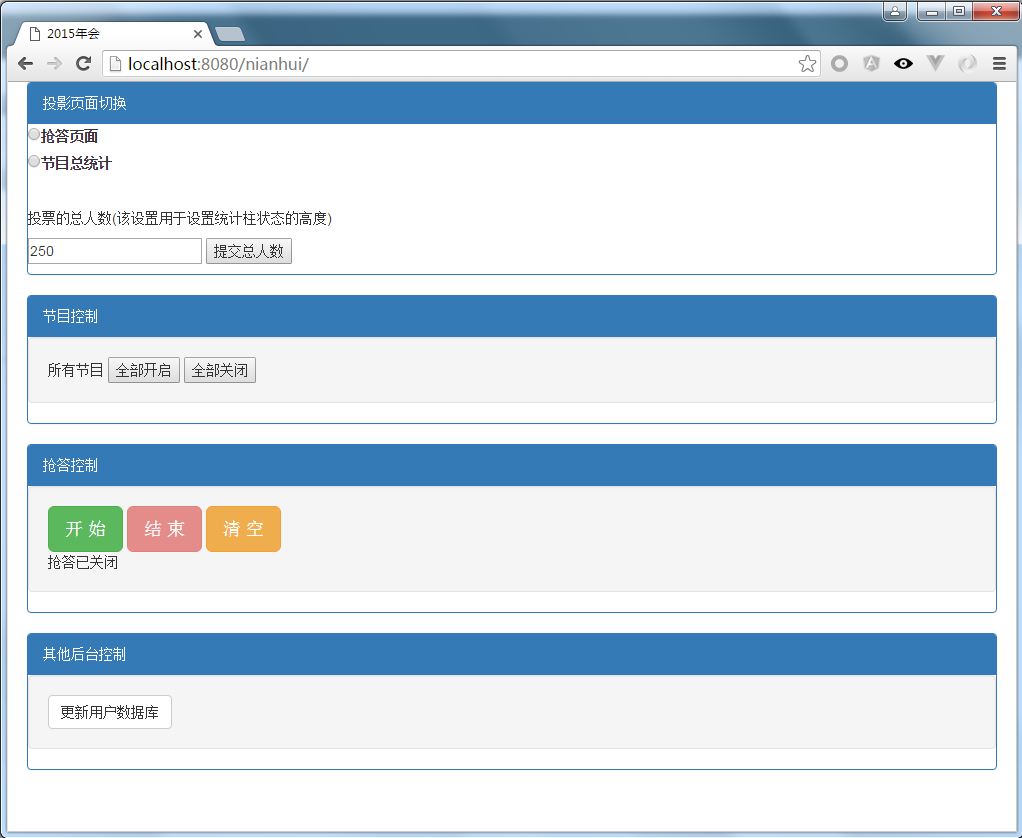This screenshot has width=1022, height=838.
Task: Minimize the Chrome window
Action: coord(932,11)
